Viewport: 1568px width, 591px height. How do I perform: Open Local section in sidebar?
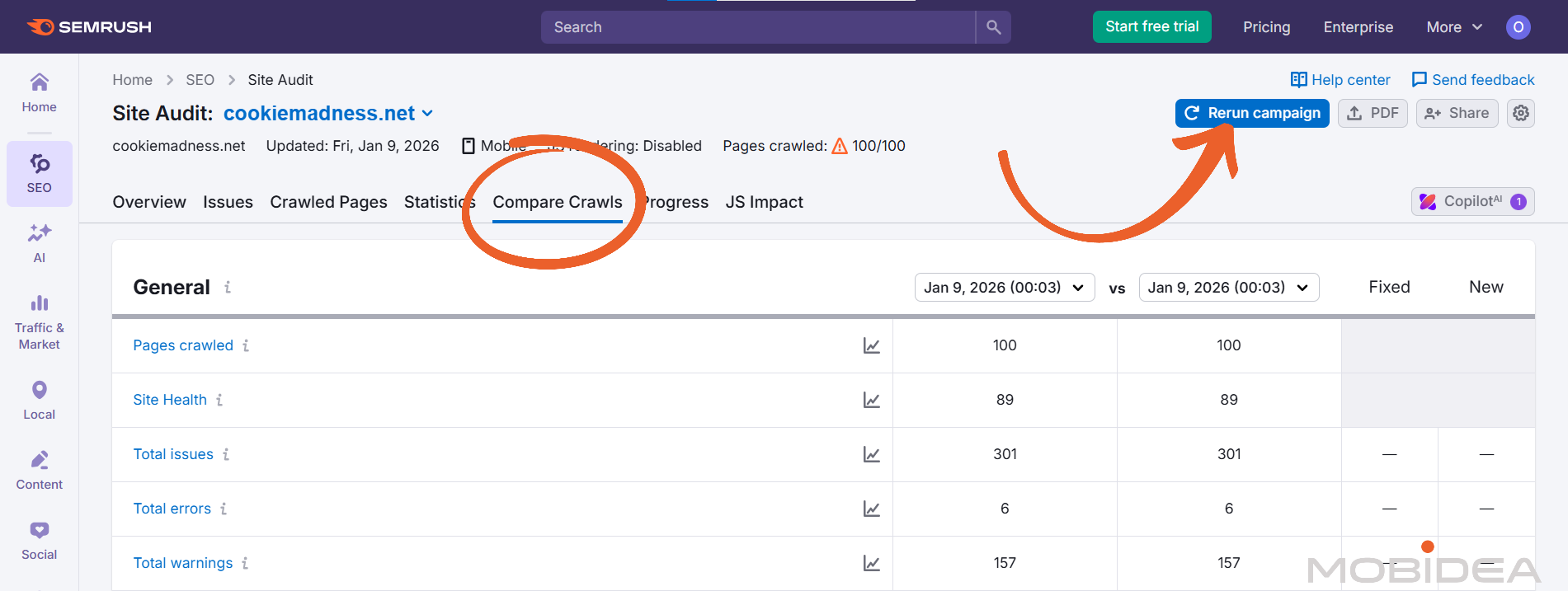pos(39,401)
